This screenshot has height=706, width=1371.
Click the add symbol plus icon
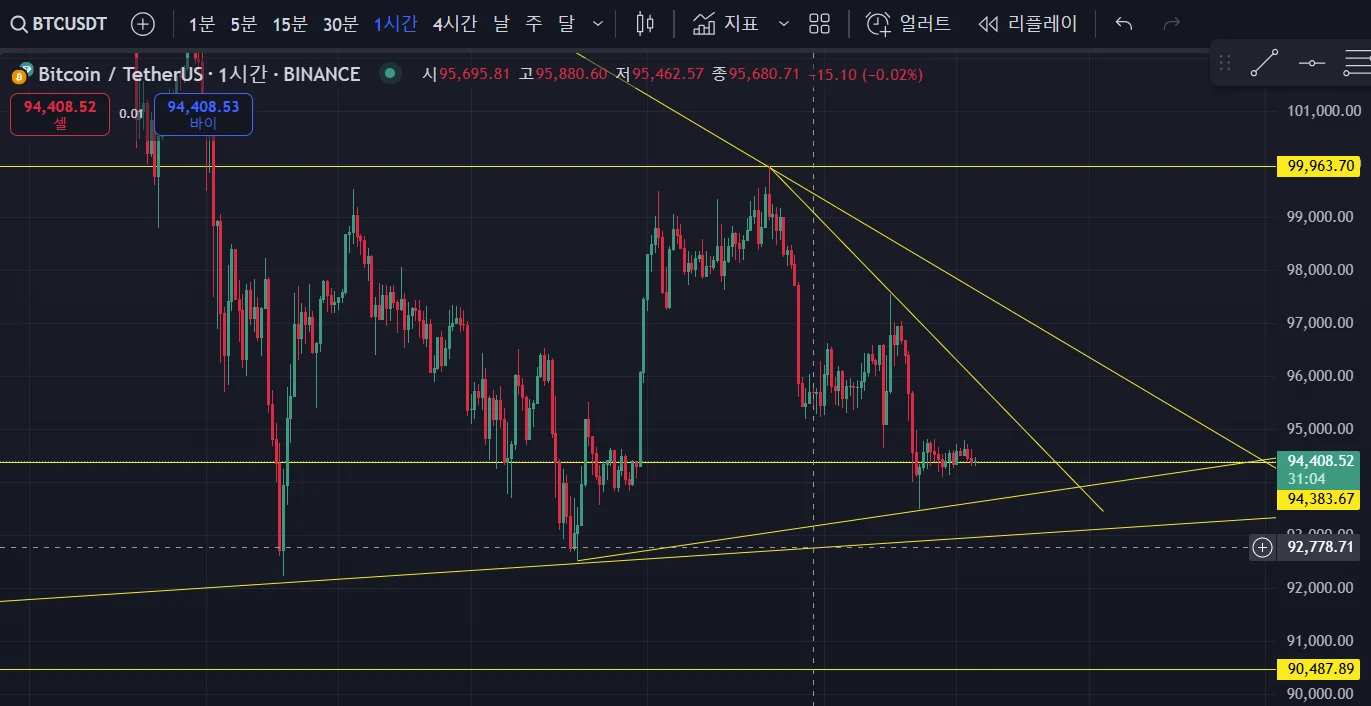[x=143, y=23]
